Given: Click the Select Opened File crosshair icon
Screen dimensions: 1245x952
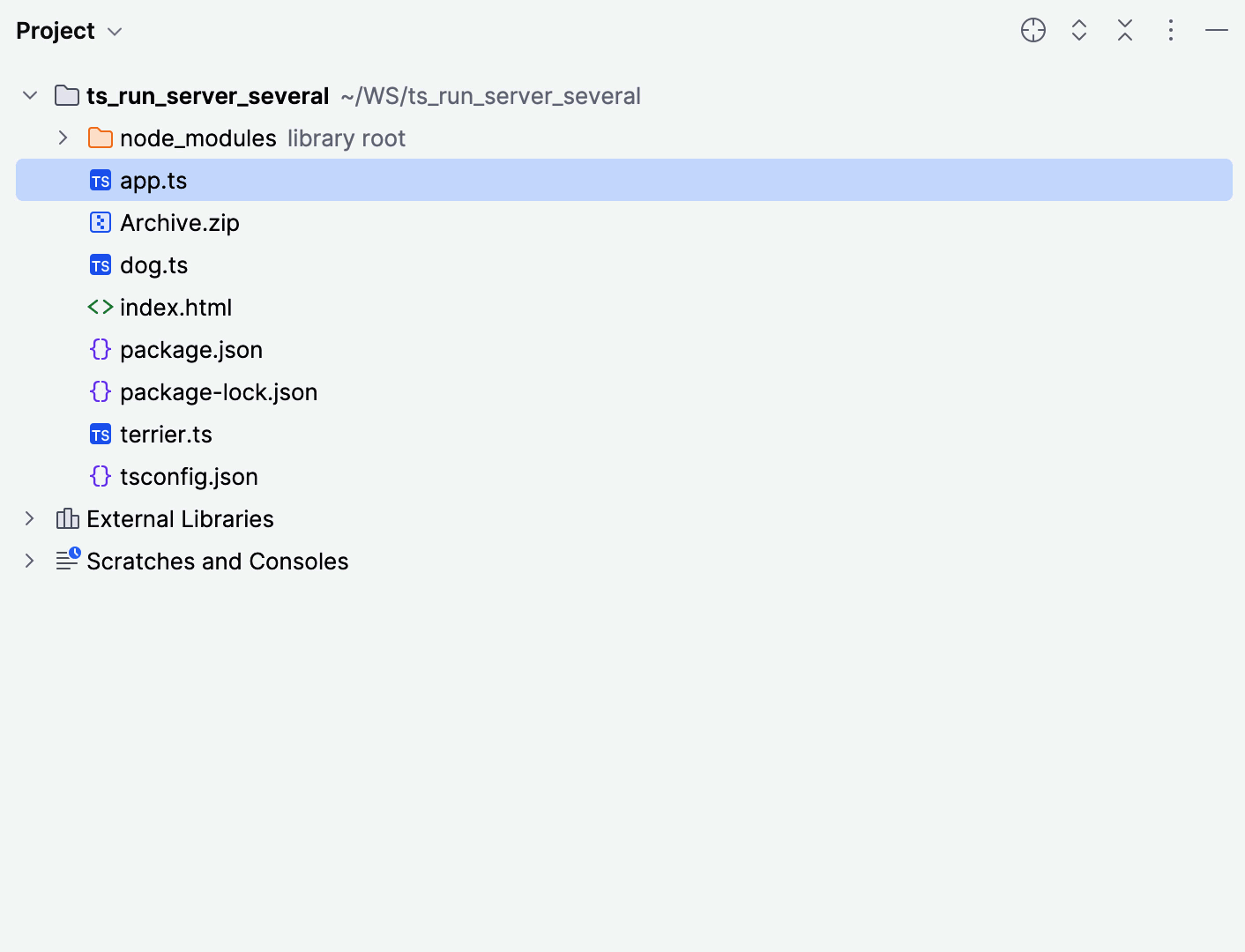Looking at the screenshot, I should pos(1033,30).
